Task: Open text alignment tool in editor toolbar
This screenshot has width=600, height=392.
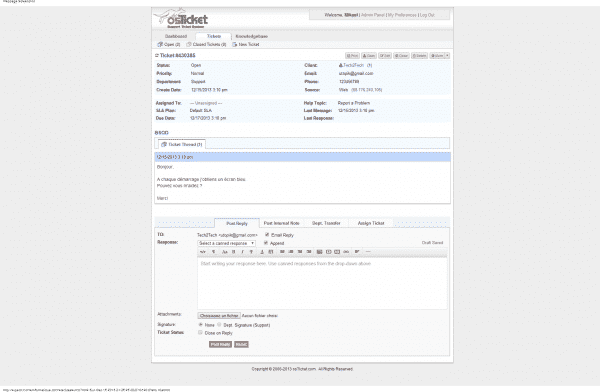Action: pyautogui.click(x=357, y=252)
